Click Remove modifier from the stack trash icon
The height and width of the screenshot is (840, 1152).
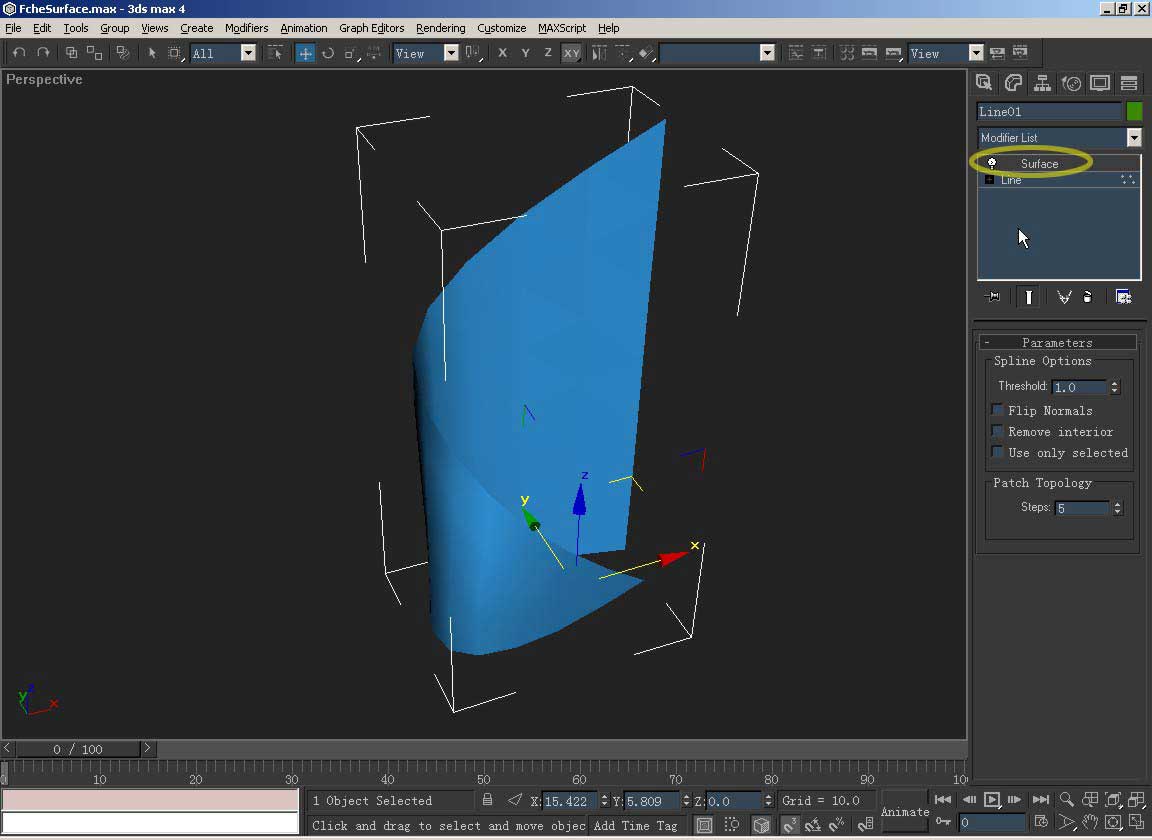pyautogui.click(x=1088, y=297)
